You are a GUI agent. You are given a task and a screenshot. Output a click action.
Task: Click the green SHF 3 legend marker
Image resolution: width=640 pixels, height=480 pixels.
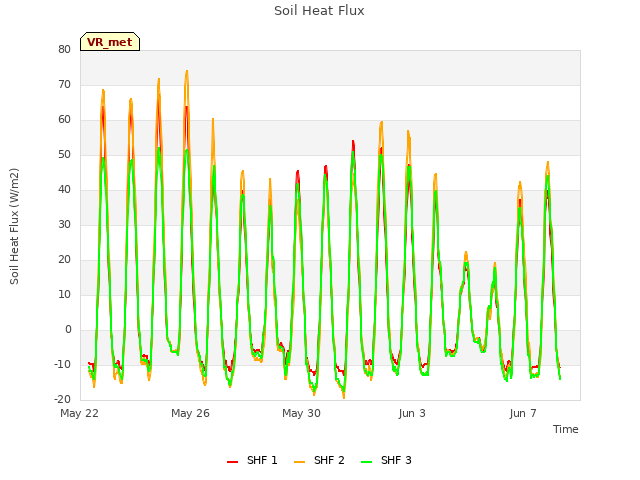tap(367, 462)
